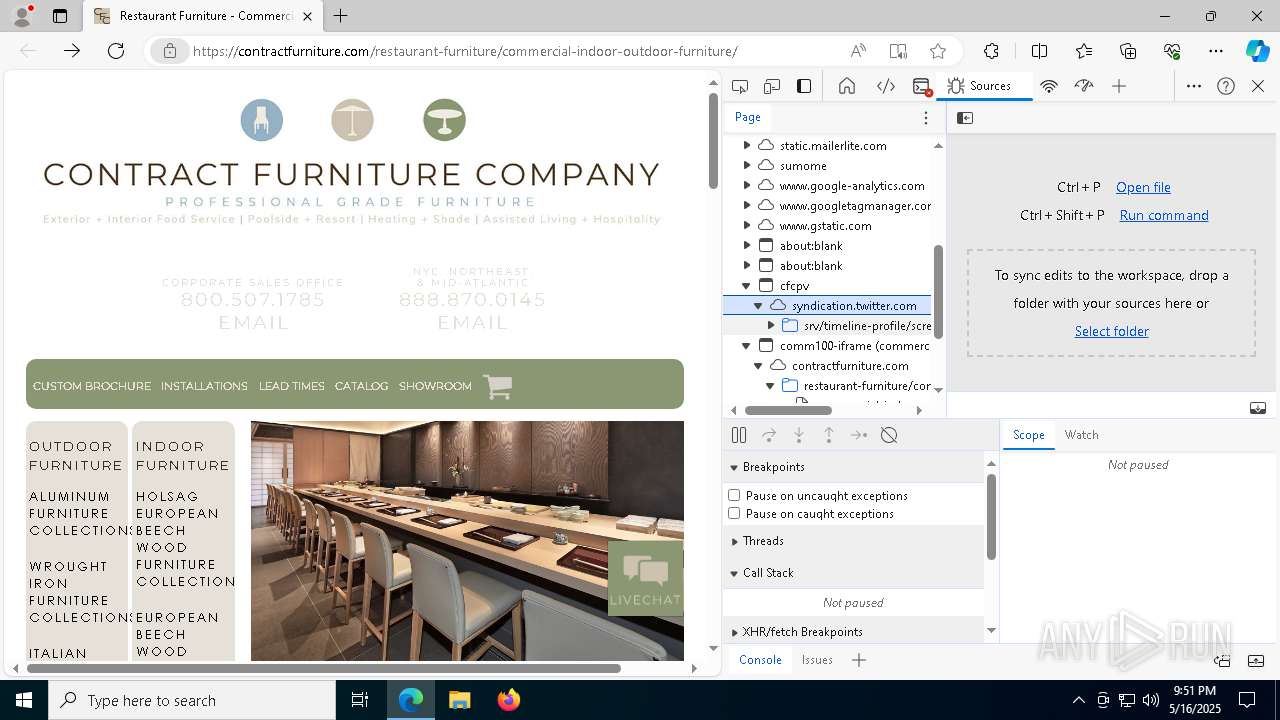
Task: Open the CATALOG menu link
Action: 361,386
